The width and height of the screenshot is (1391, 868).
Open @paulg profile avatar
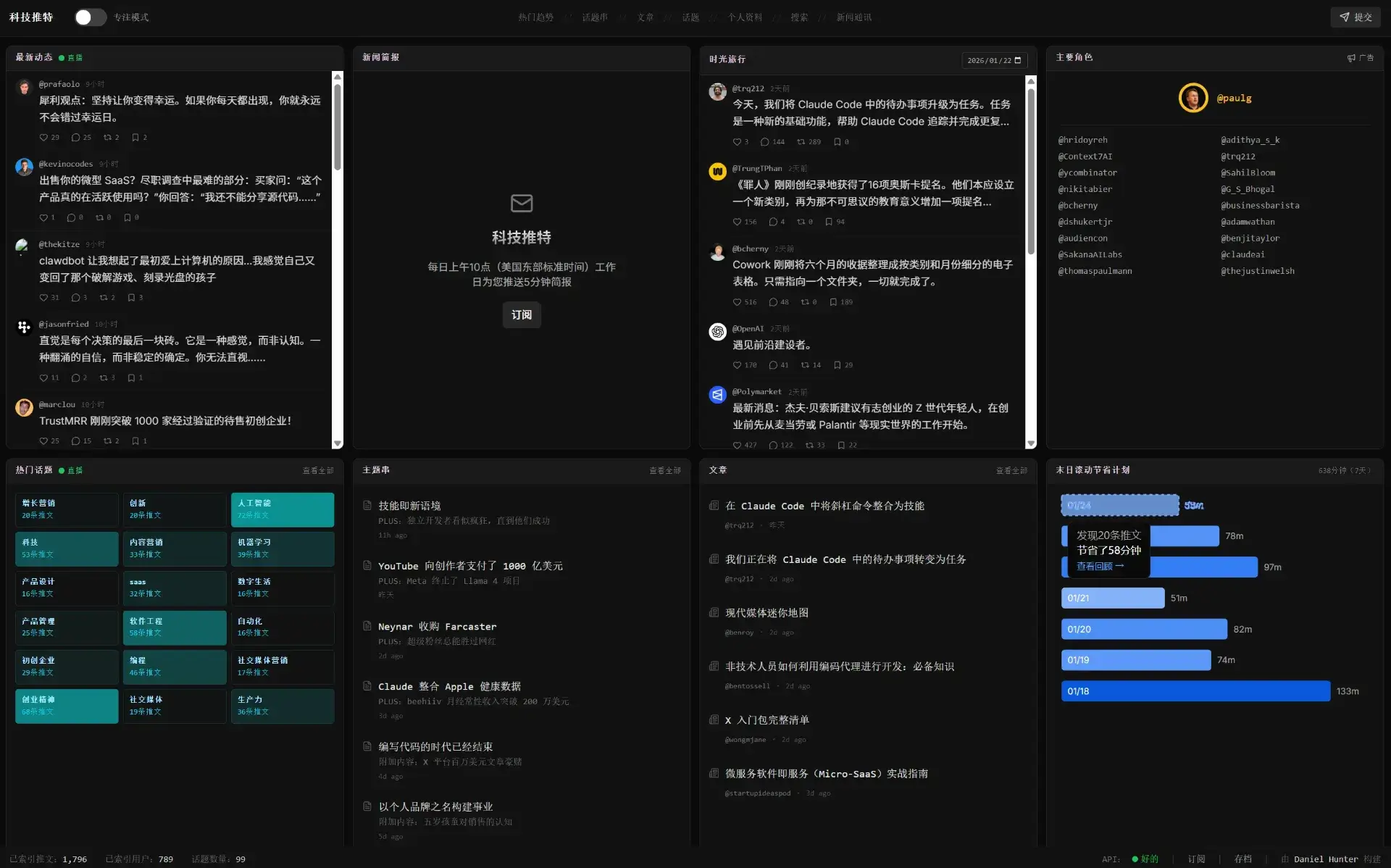[1192, 98]
